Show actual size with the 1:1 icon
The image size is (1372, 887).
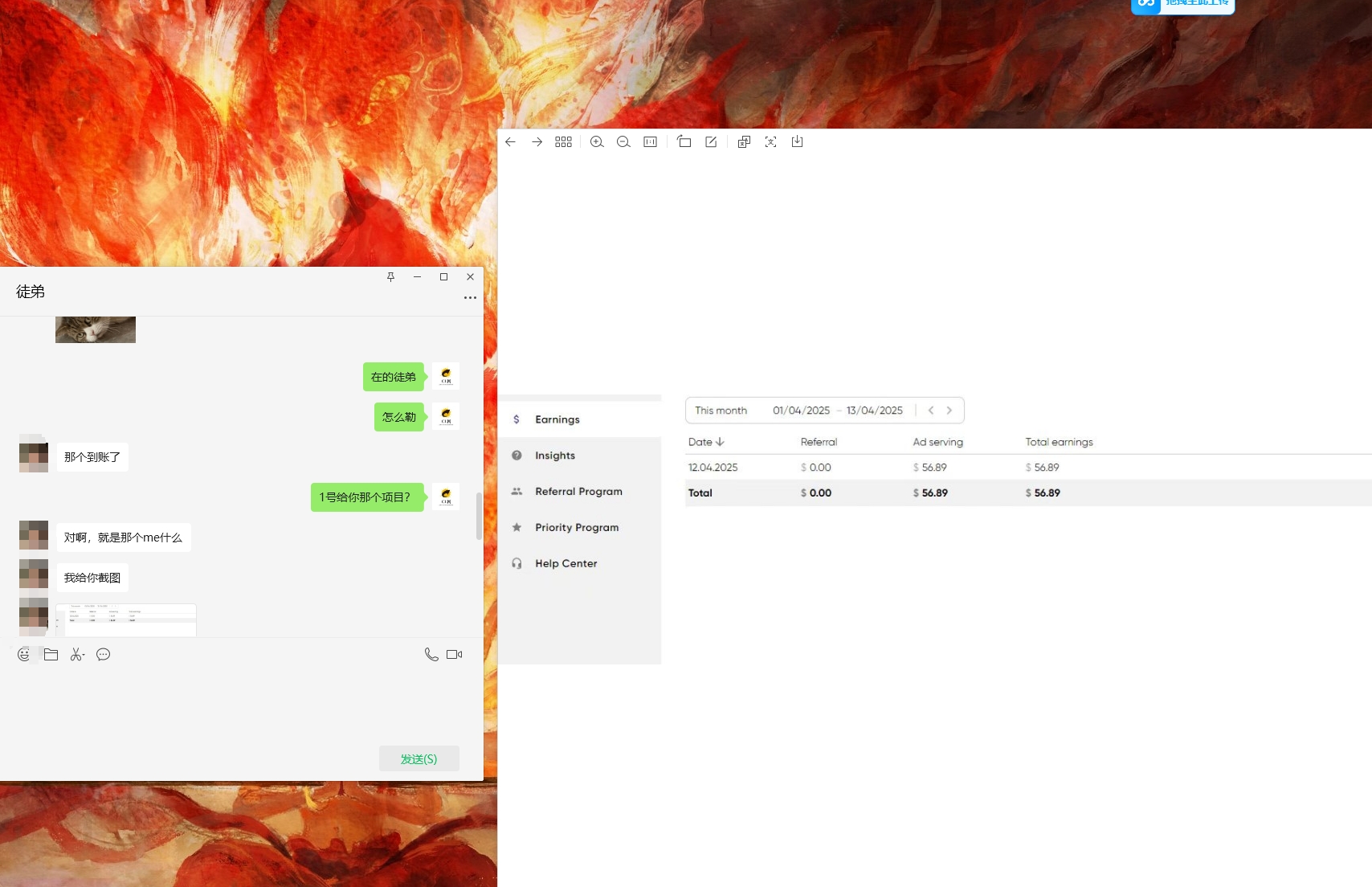pyautogui.click(x=650, y=142)
